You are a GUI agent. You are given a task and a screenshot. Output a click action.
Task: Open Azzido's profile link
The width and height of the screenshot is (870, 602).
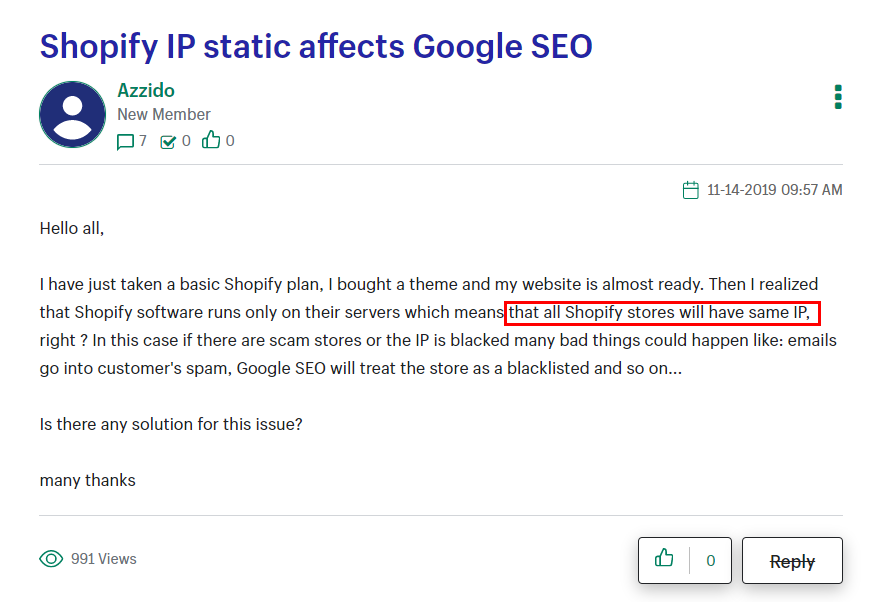point(145,90)
